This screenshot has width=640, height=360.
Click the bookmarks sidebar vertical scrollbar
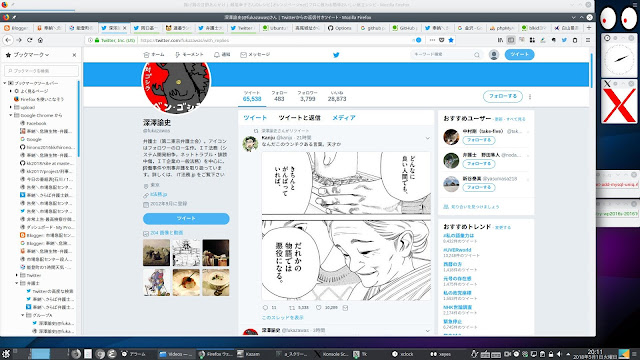click(78, 118)
